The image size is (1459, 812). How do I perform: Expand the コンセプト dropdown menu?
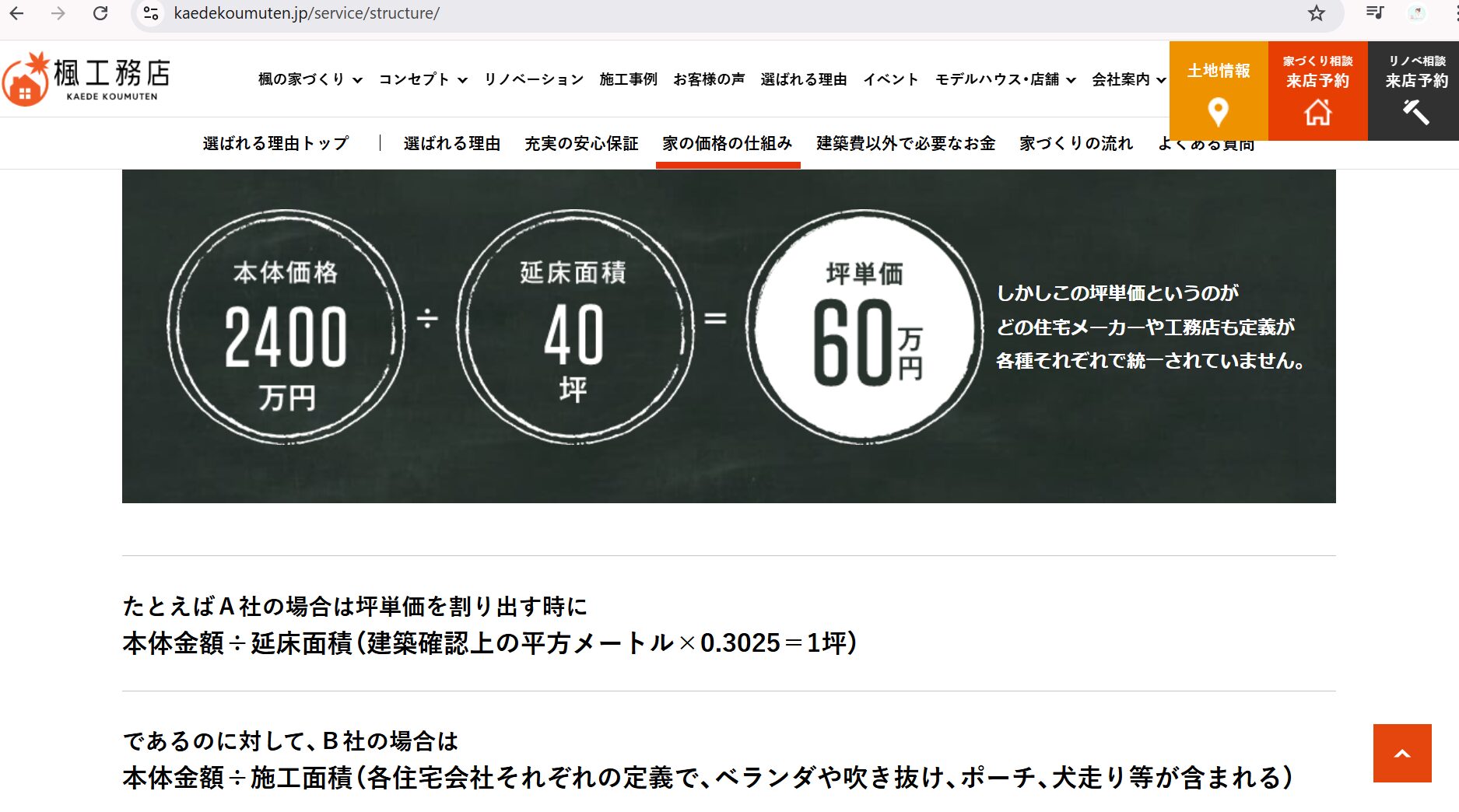pos(423,79)
